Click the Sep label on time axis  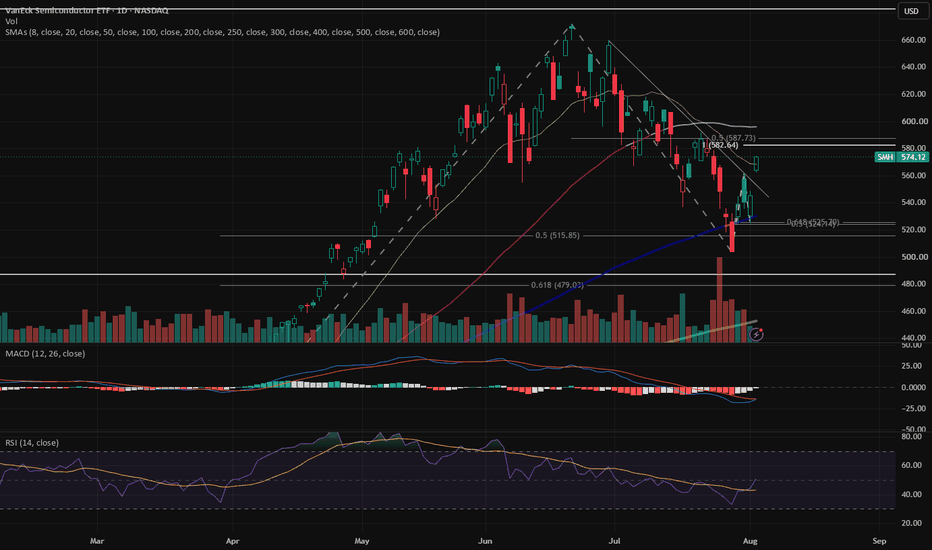click(879, 541)
